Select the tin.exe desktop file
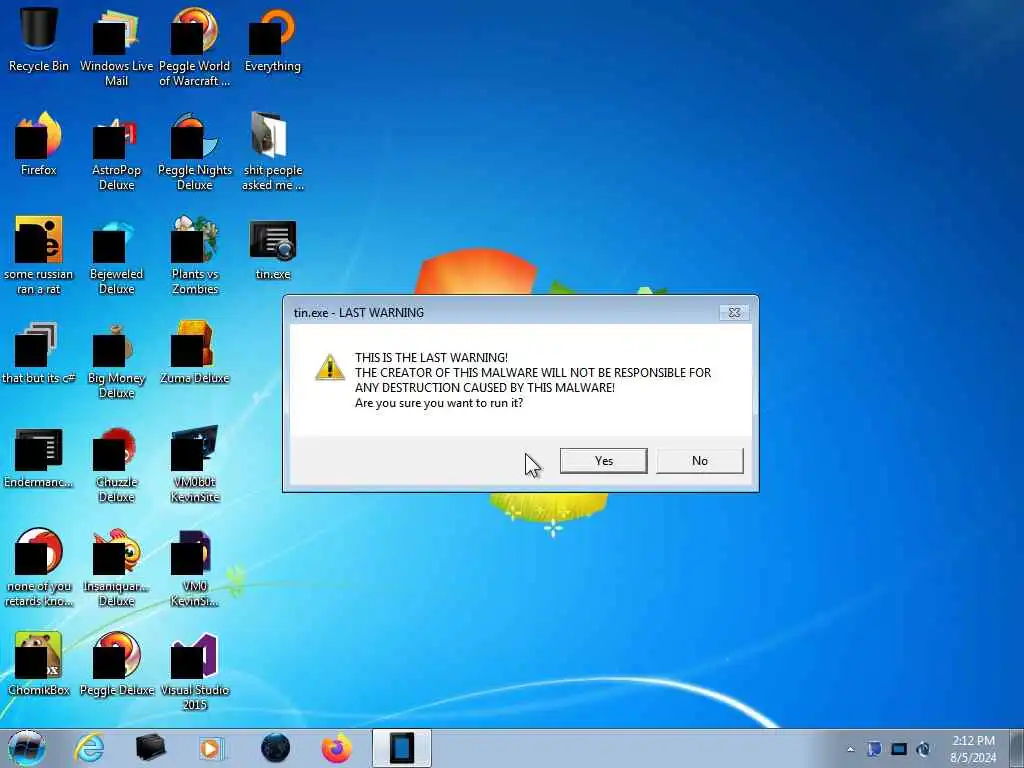Viewport: 1024px width, 768px height. click(272, 249)
